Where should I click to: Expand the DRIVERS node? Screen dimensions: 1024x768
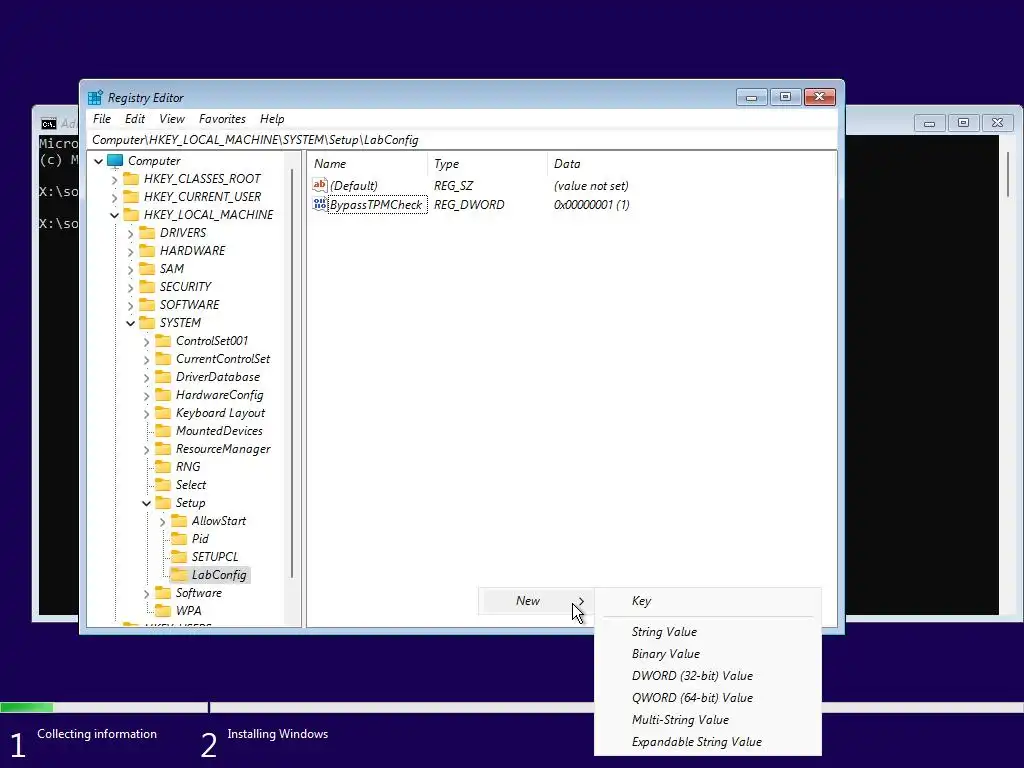tap(130, 233)
